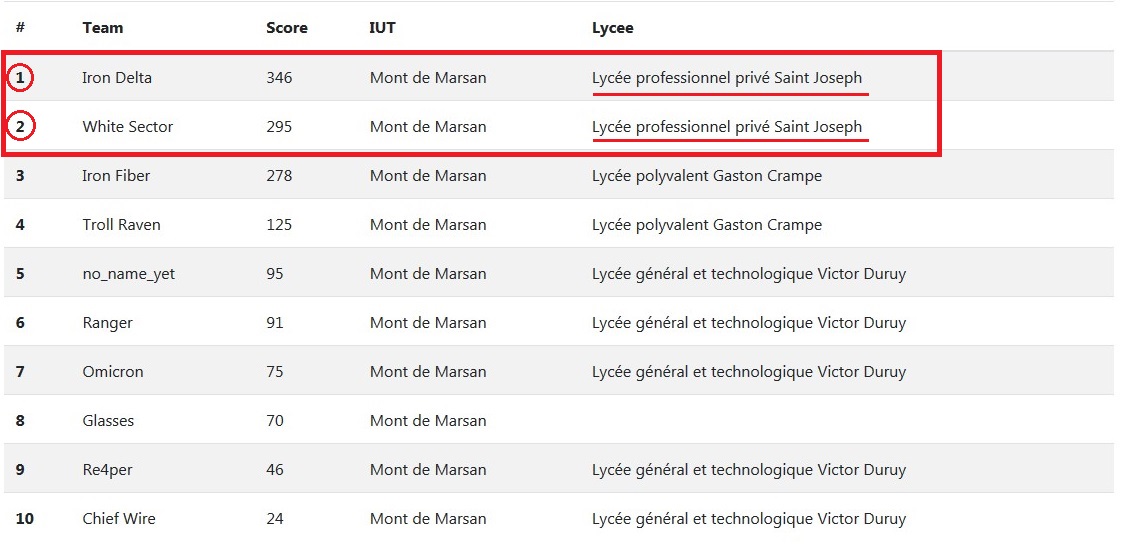Select the no_name_yet team entry
1124x555 pixels.
coord(128,274)
